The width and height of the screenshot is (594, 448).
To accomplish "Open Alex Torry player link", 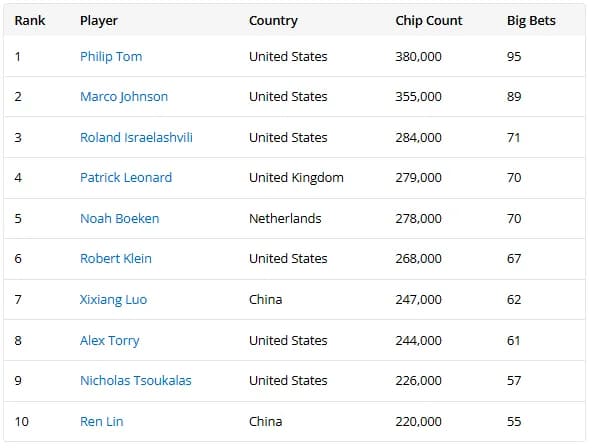I will click(109, 340).
